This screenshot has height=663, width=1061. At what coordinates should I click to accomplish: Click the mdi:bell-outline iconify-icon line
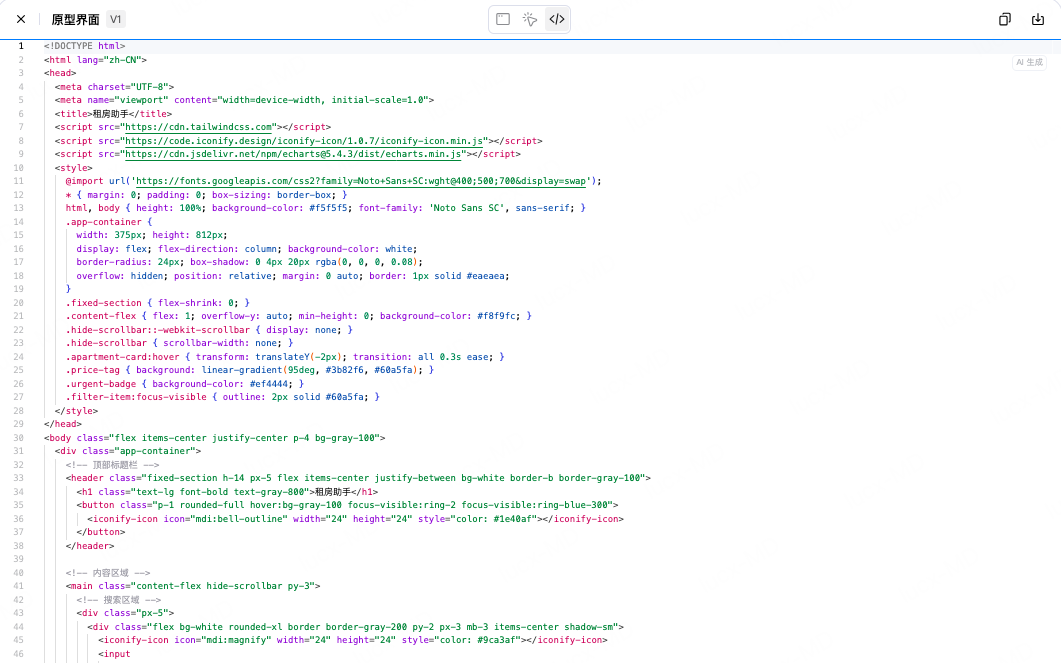point(355,520)
